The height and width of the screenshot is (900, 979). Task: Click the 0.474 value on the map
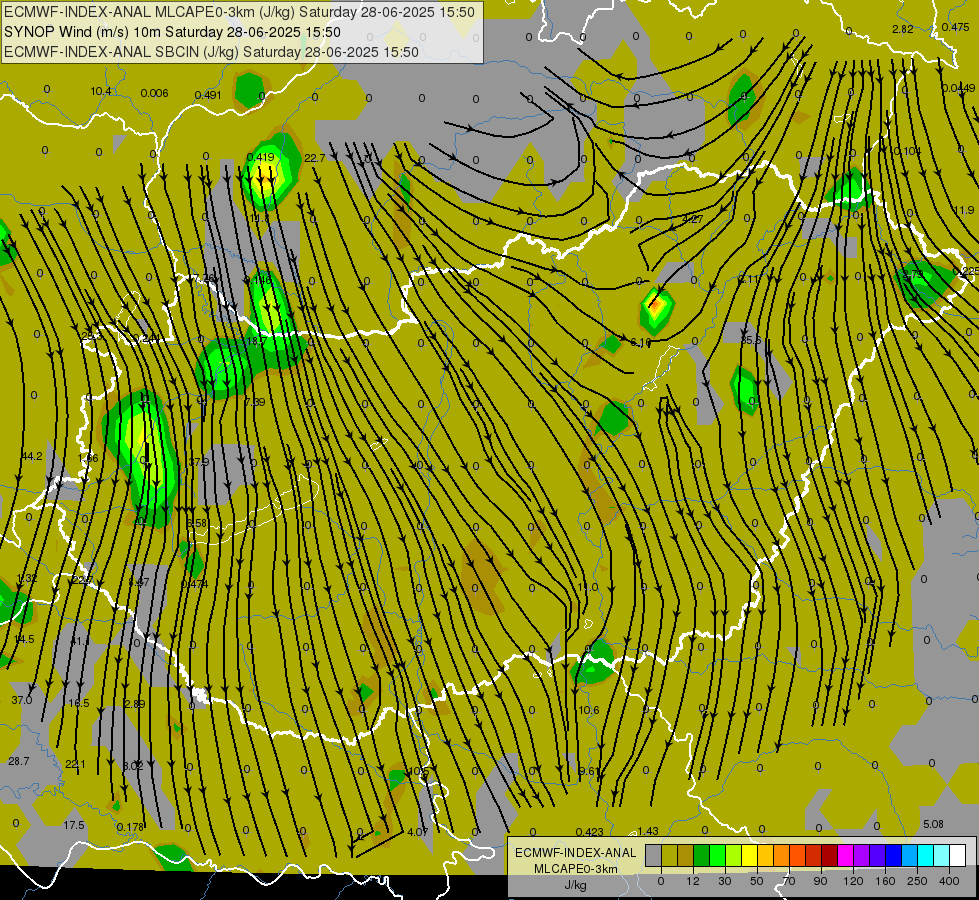[x=194, y=584]
